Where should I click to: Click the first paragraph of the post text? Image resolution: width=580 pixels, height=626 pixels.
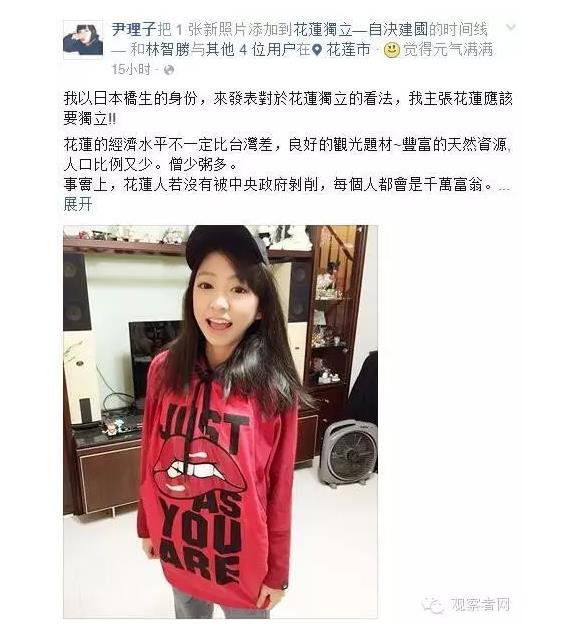coord(288,109)
